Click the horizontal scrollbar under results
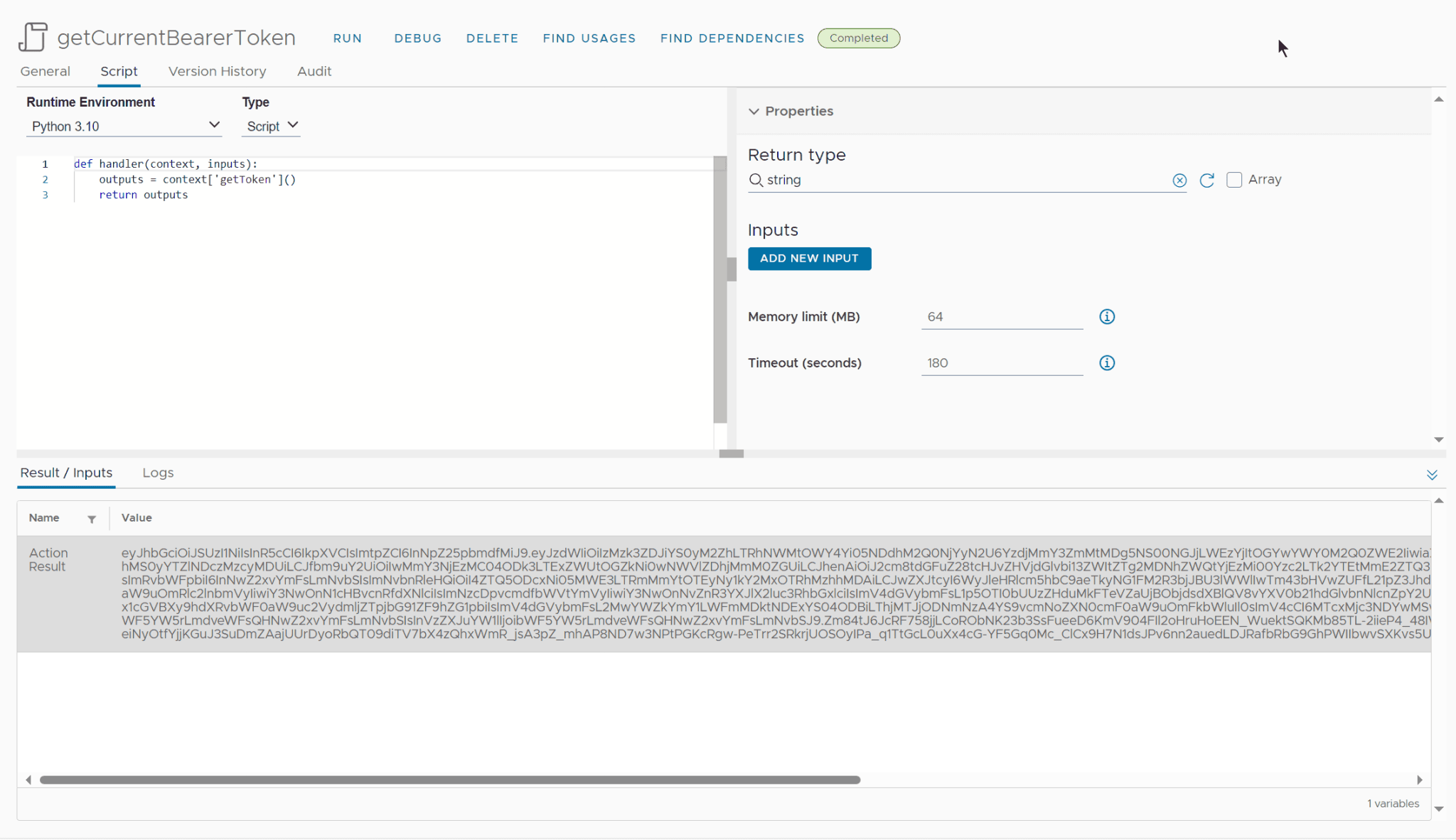The height and width of the screenshot is (840, 1456). tap(450, 780)
